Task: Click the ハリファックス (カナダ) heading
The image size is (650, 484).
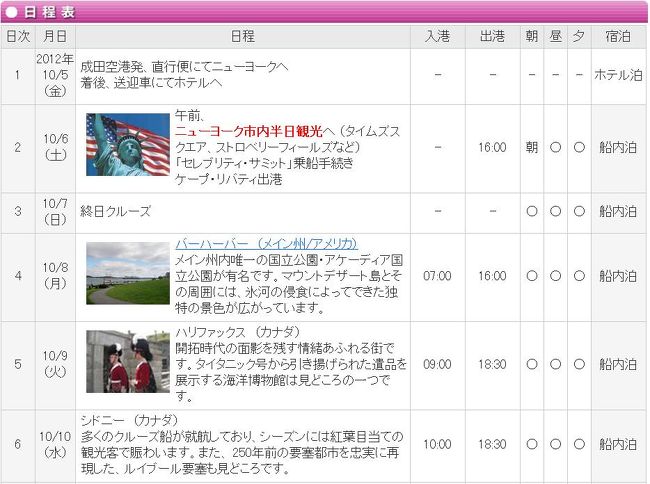Action: coord(238,332)
